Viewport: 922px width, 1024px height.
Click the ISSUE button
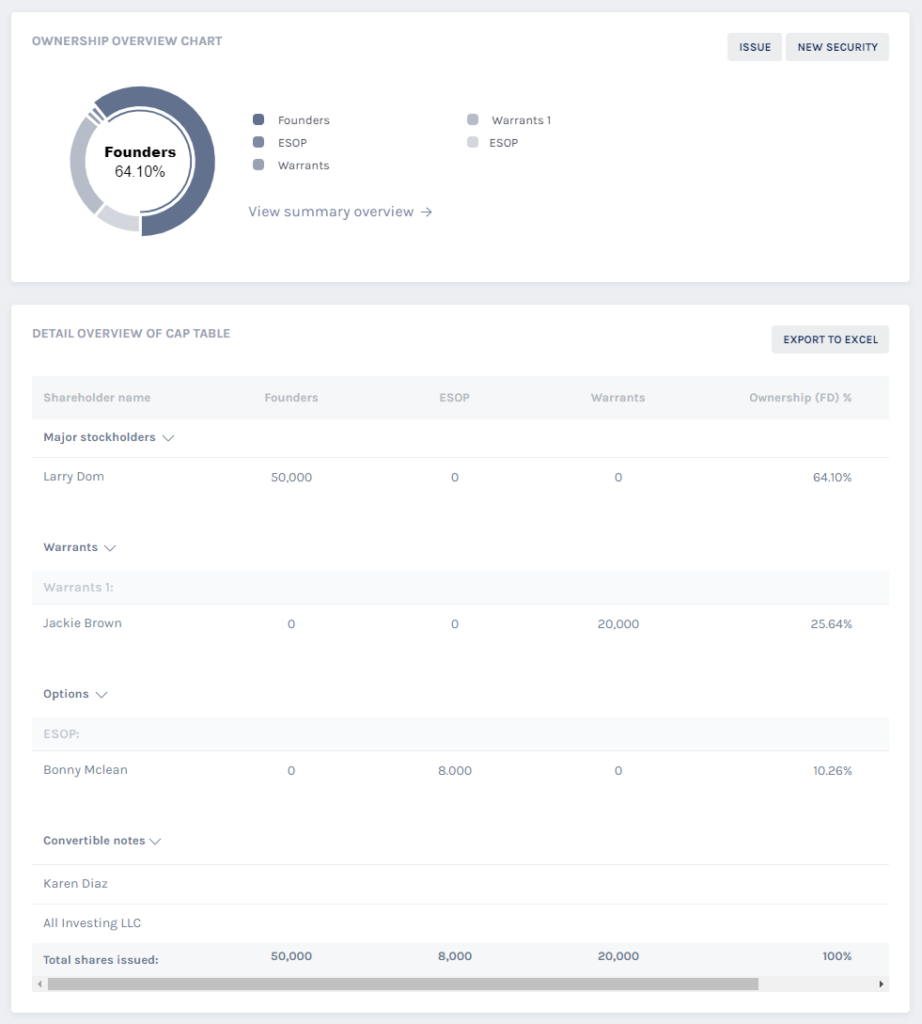[x=754, y=46]
